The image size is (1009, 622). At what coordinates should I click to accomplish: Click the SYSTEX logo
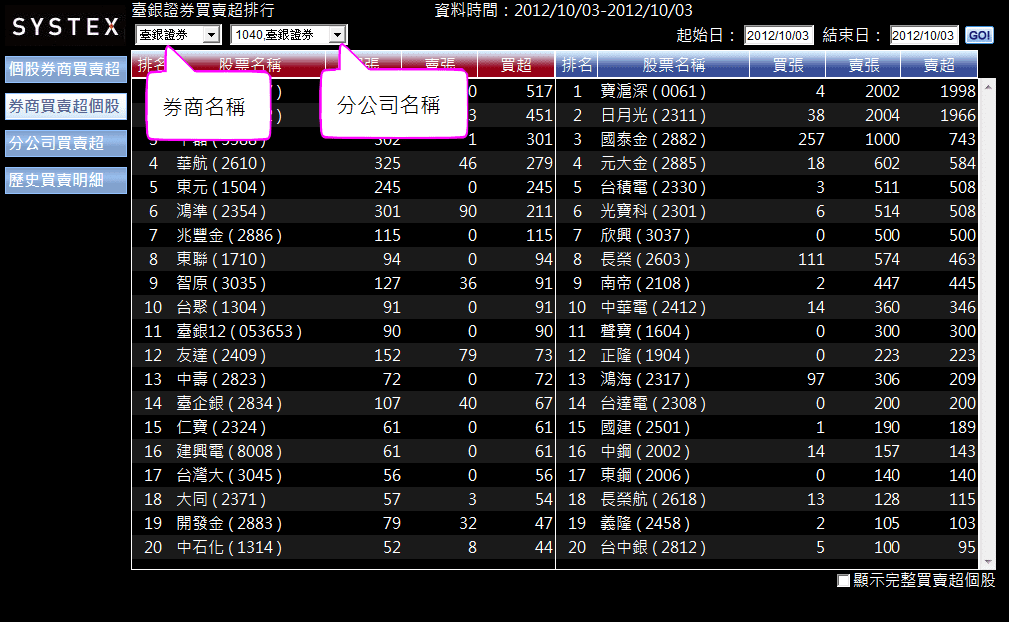pos(65,27)
